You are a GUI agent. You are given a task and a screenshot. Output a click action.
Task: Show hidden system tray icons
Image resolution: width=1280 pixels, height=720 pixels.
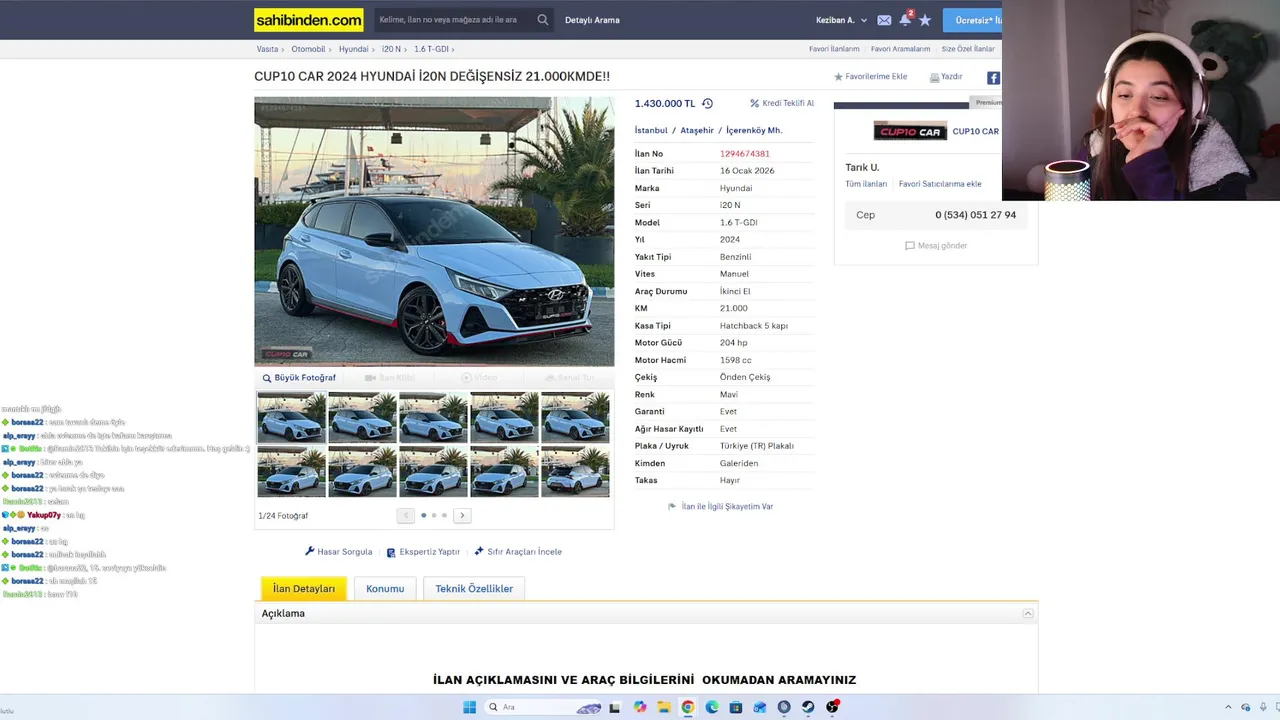[1228, 707]
